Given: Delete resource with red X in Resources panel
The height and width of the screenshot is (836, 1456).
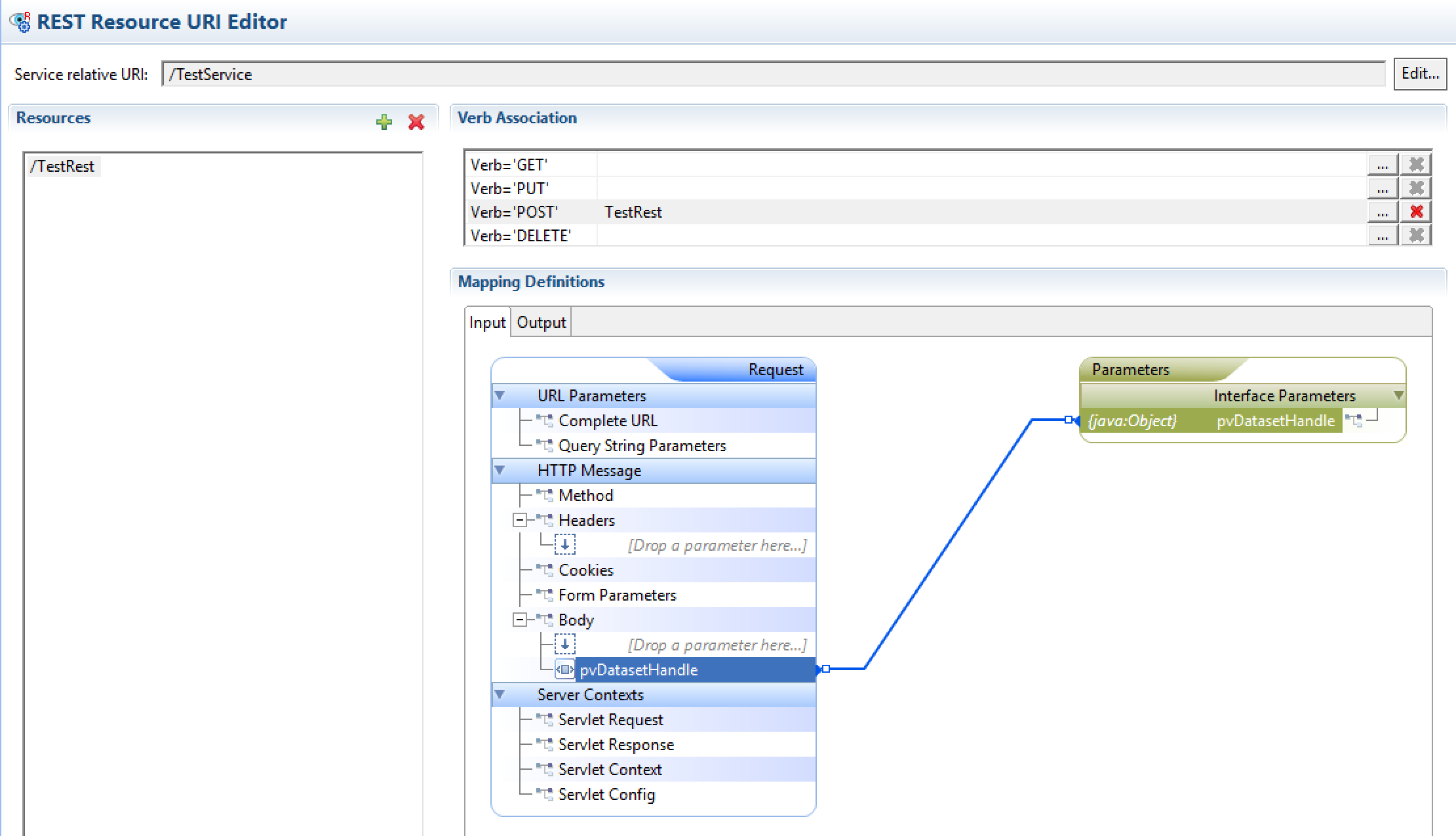Looking at the screenshot, I should click(x=416, y=121).
